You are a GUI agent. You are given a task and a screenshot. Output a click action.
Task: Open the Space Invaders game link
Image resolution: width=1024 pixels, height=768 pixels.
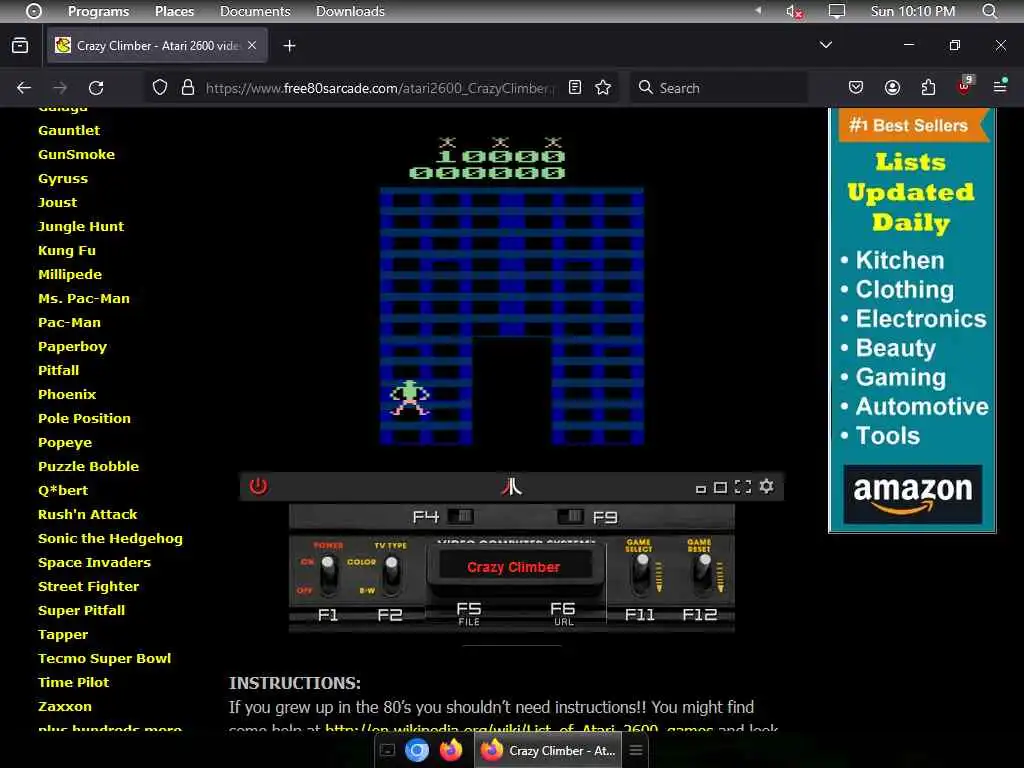94,562
